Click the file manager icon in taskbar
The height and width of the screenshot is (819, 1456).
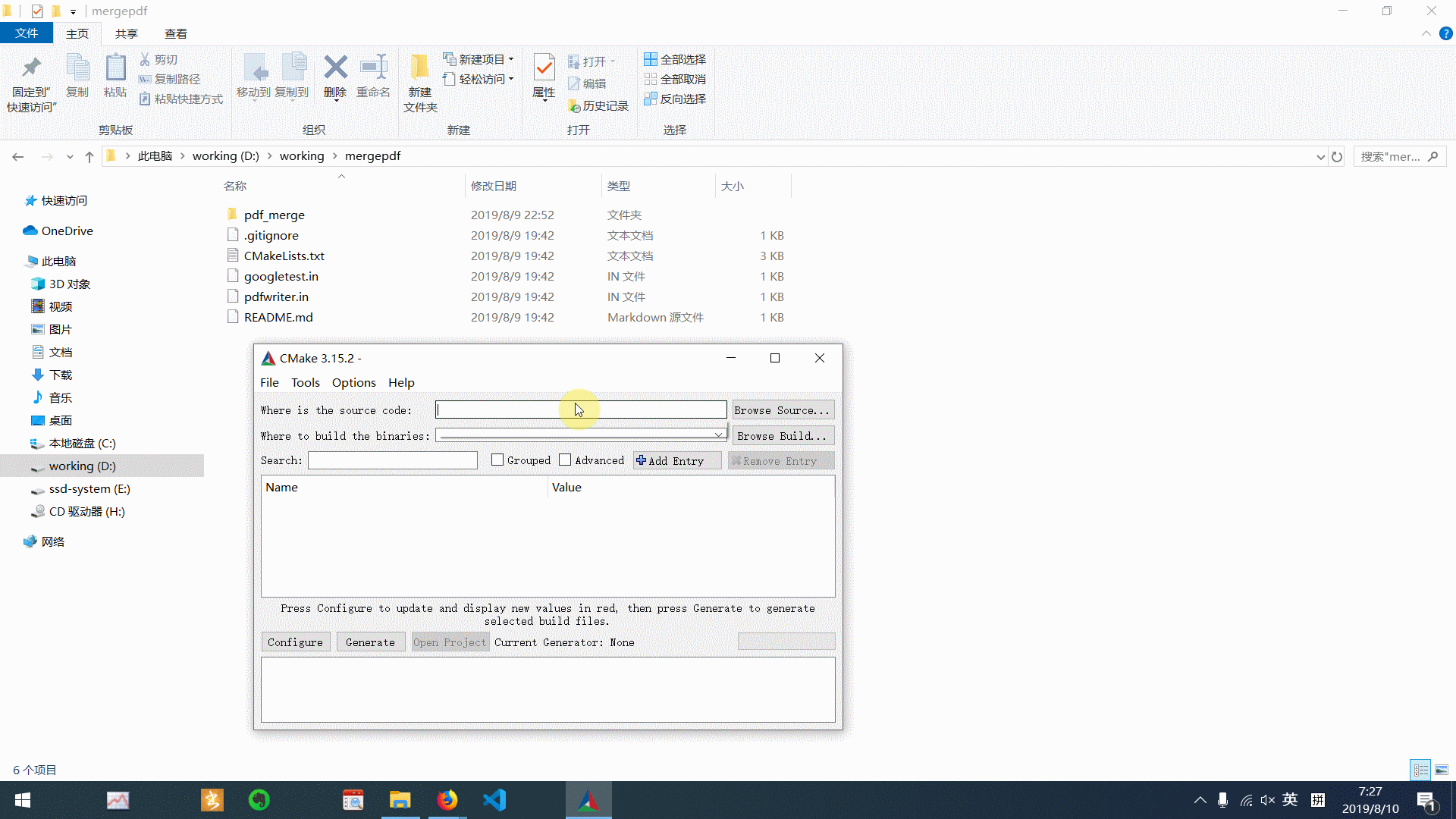pos(401,800)
